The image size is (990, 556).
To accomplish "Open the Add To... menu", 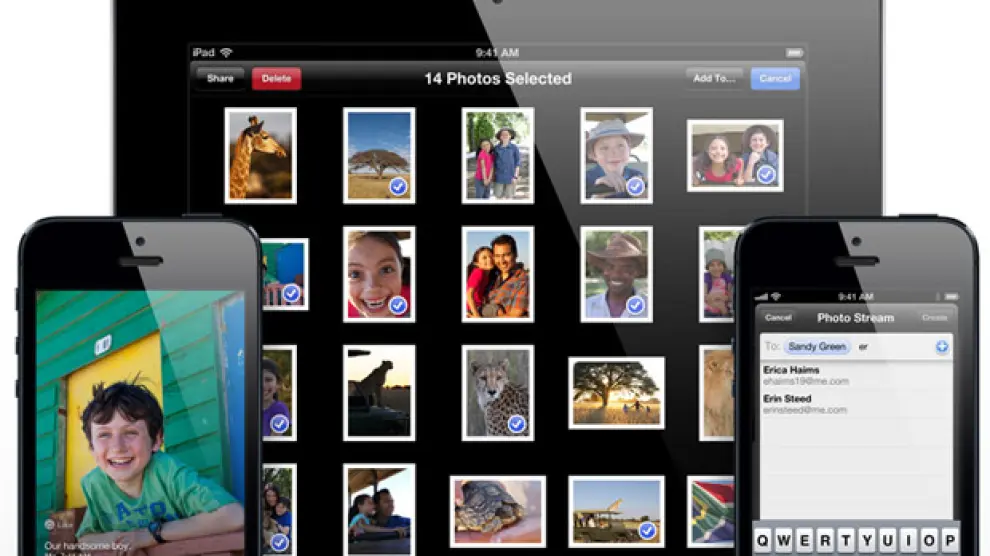I will coord(715,78).
